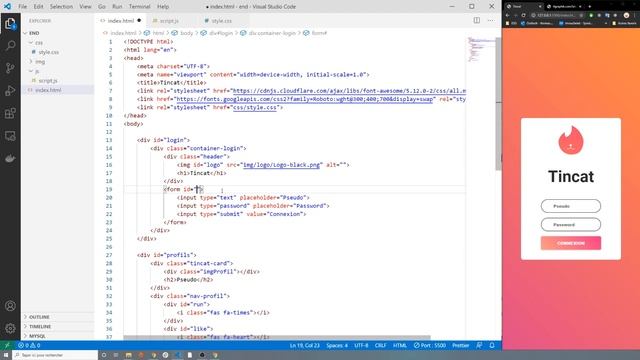Click the Pseudo input field in browser

click(571, 206)
